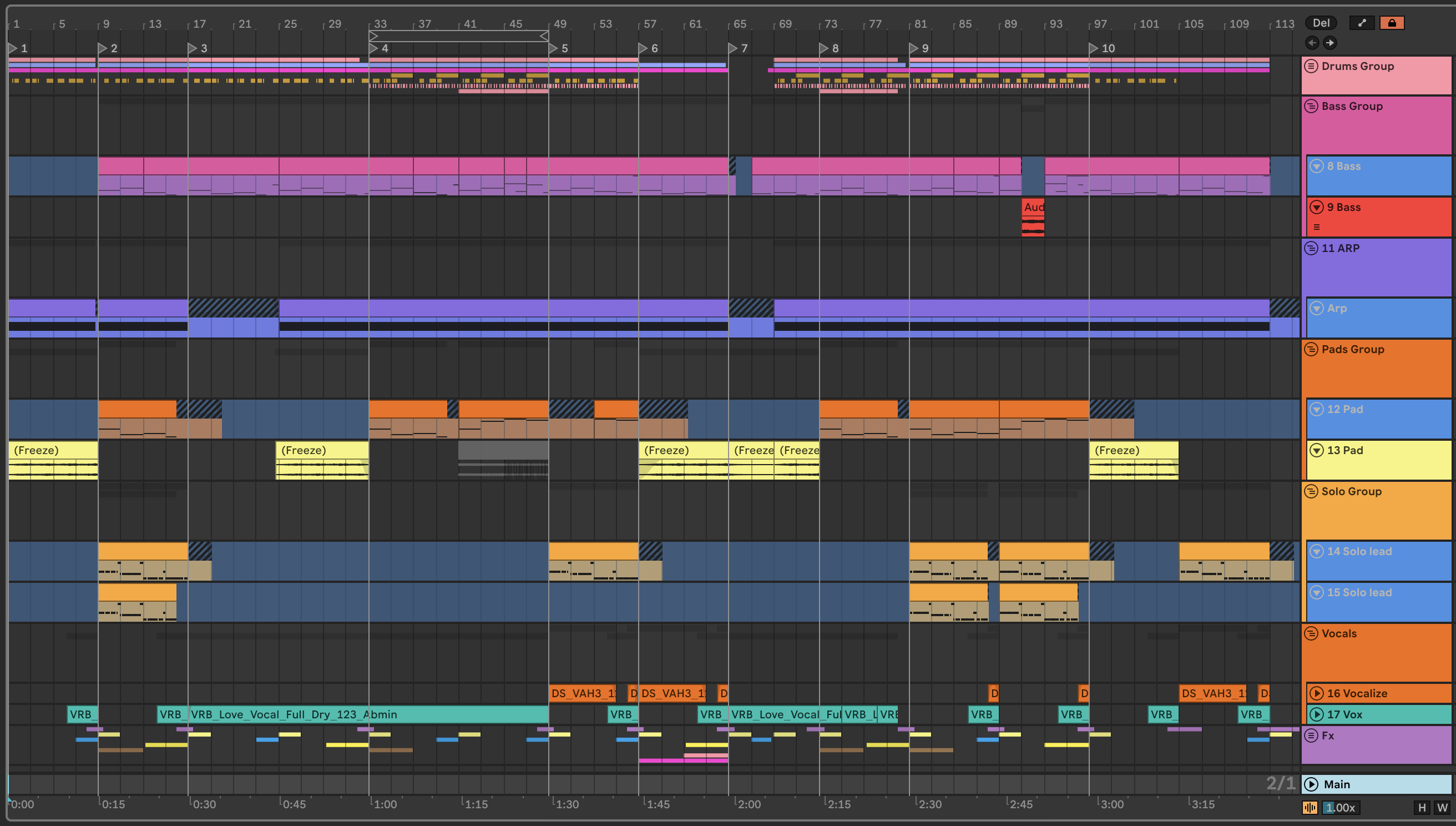Toggle the orange lock envelopes button
1456x826 pixels.
click(x=1392, y=23)
